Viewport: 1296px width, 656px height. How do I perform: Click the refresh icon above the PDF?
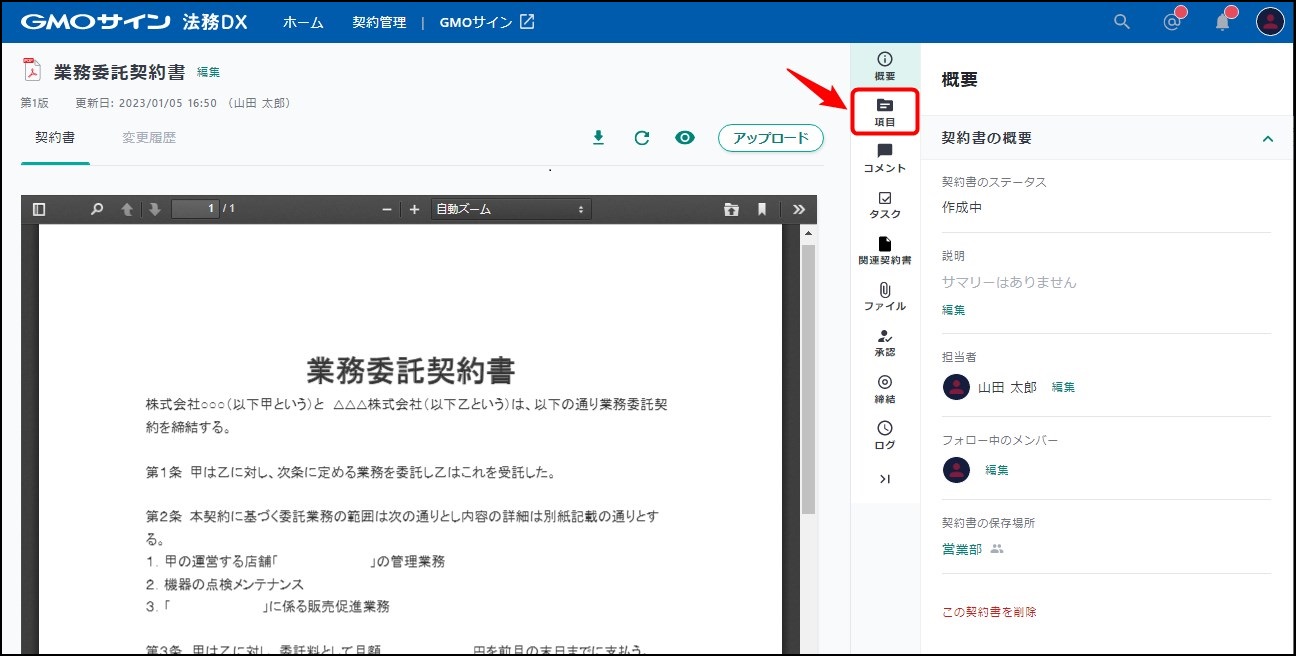[x=642, y=138]
